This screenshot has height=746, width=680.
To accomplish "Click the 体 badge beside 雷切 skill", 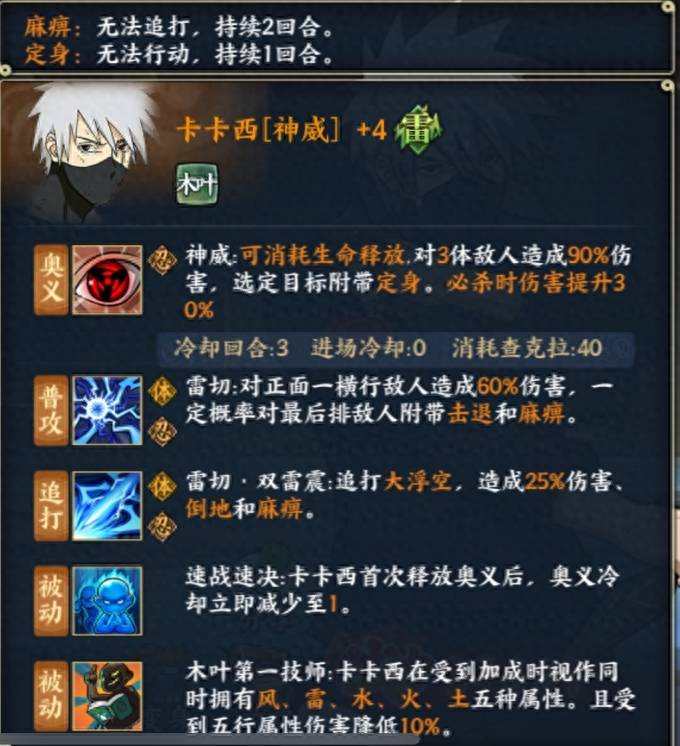I will click(162, 391).
